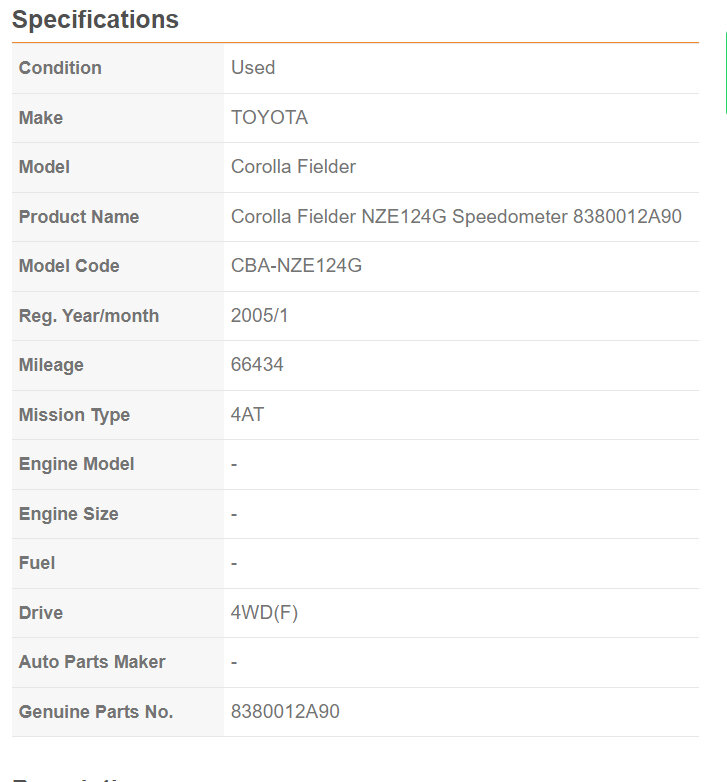Click the Engine Model label
Viewport: 727px width, 782px height.
coord(76,464)
